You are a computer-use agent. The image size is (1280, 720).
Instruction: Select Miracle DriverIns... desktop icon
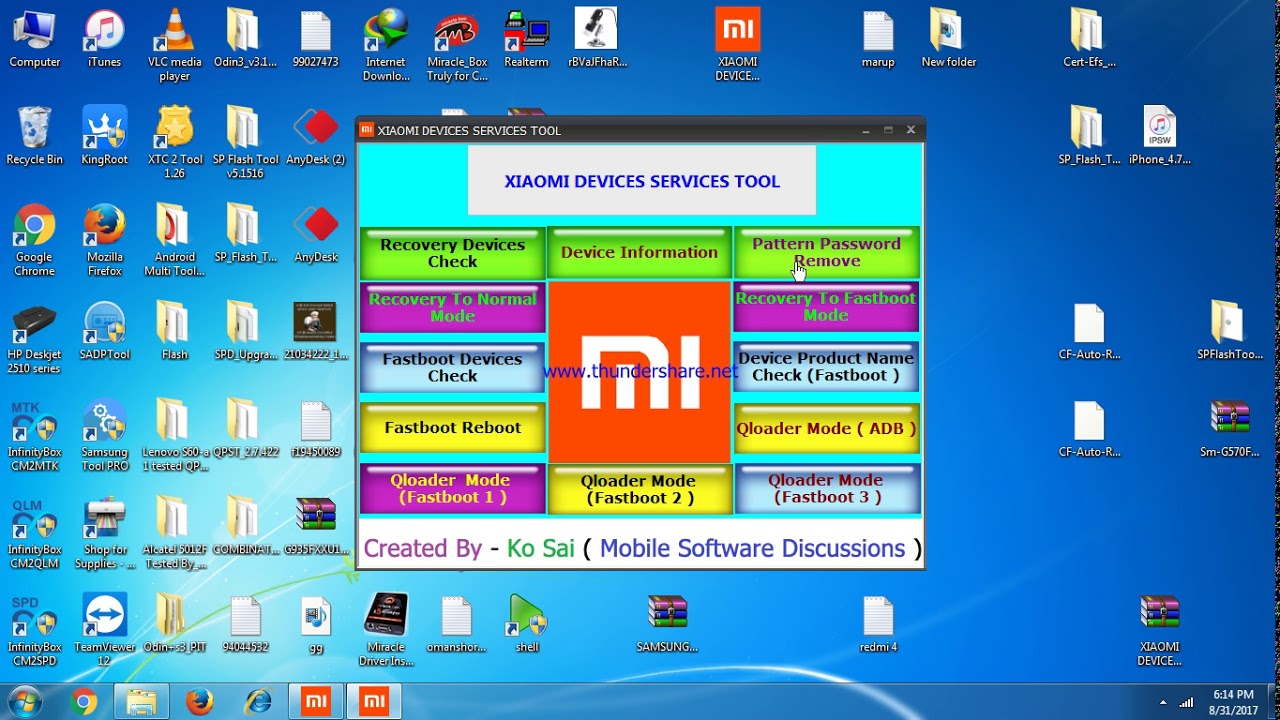(x=386, y=630)
